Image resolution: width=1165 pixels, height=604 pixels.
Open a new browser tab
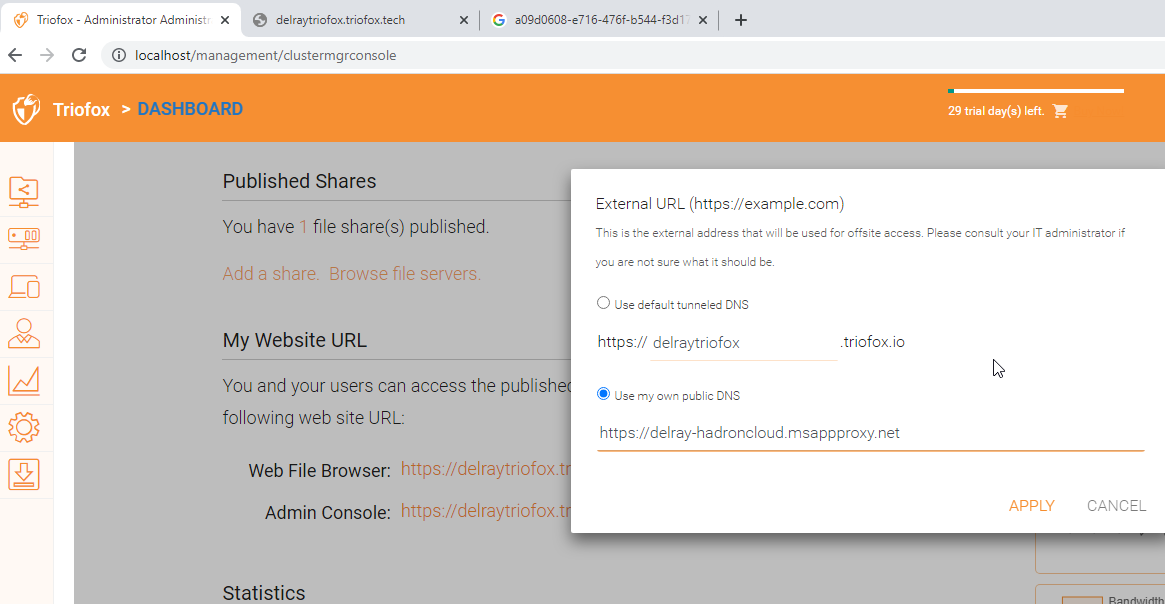click(741, 20)
